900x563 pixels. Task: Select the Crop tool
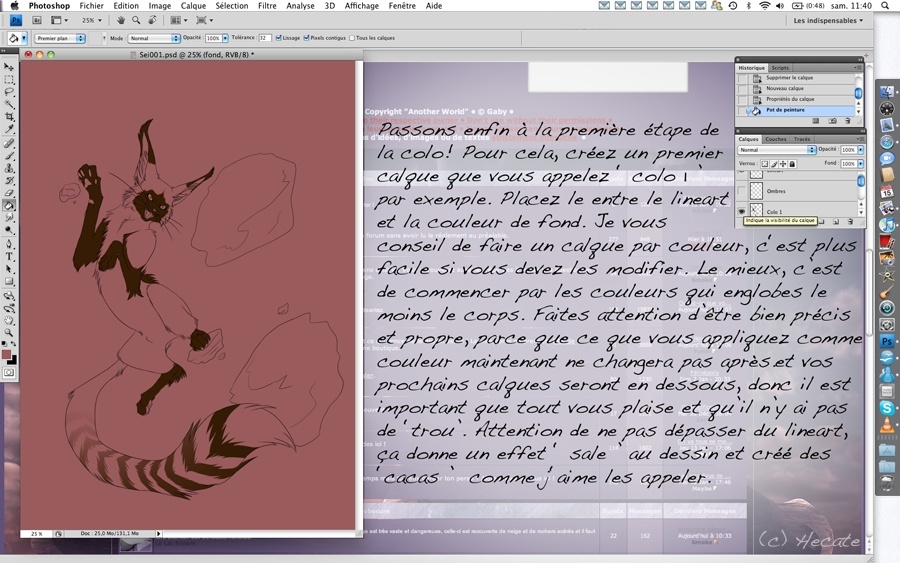[x=9, y=117]
